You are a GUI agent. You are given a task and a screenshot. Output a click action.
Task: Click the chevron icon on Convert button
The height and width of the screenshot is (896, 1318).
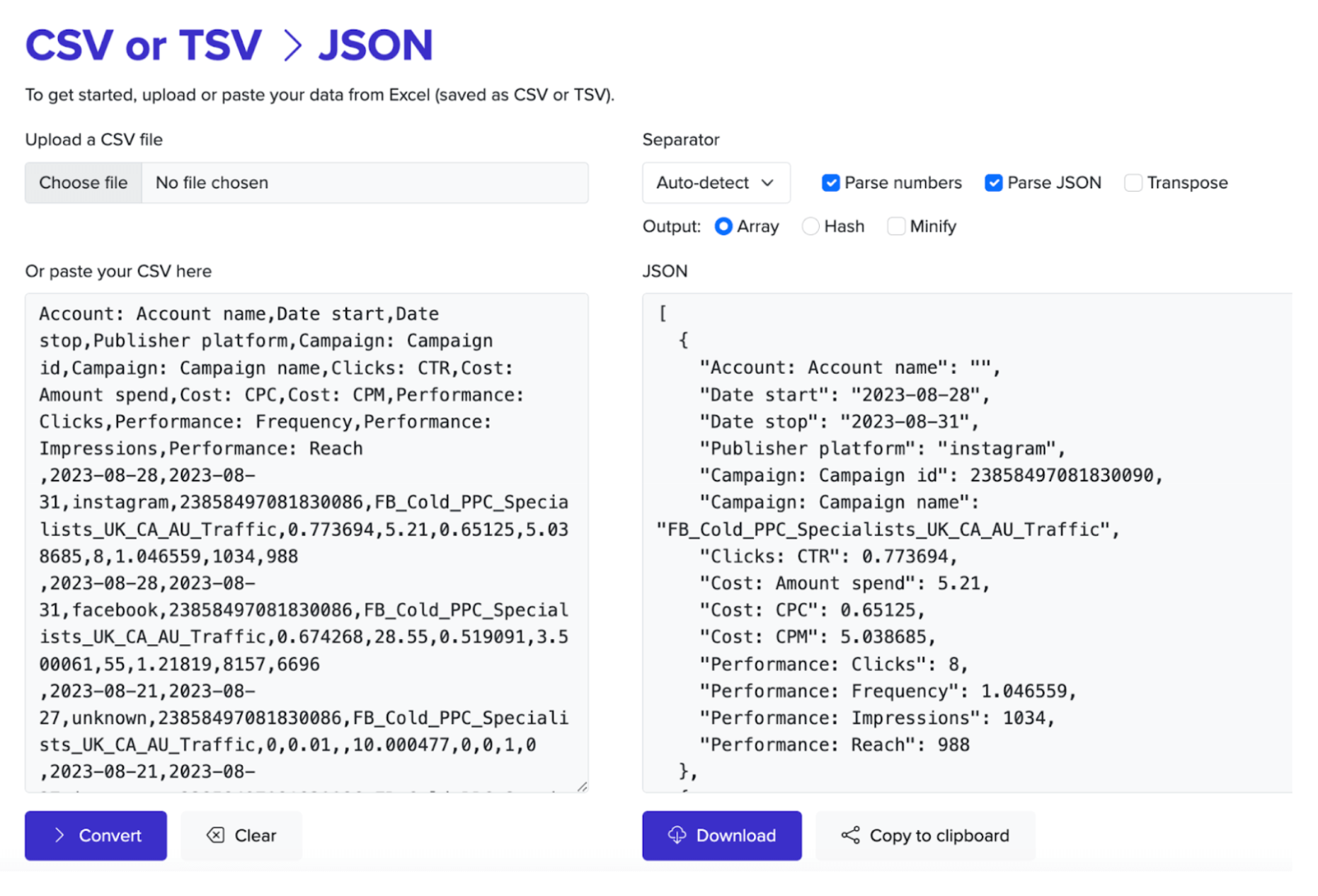pyautogui.click(x=59, y=835)
